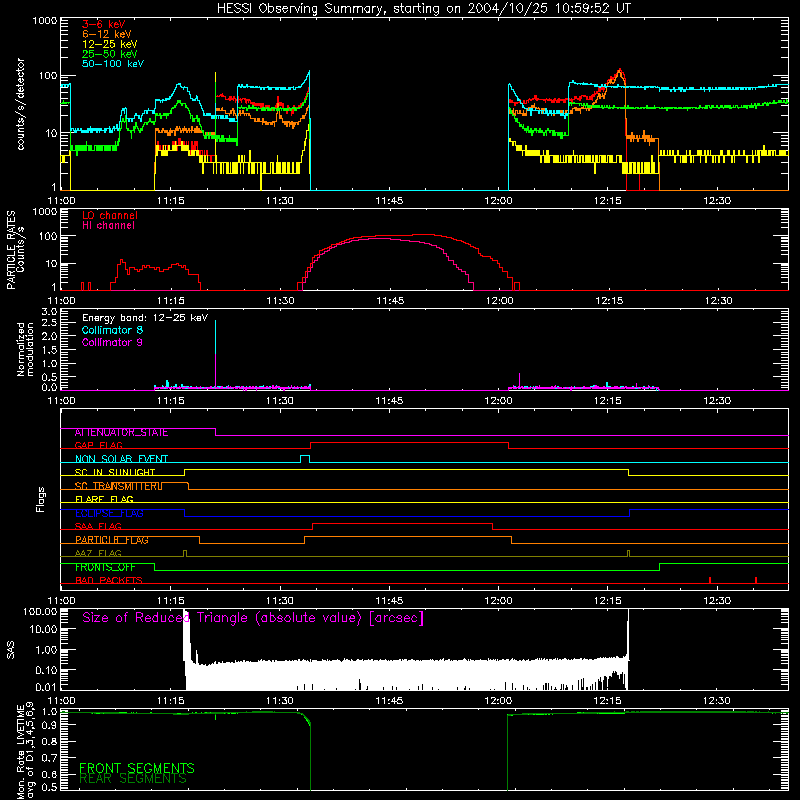
Task: Click the first BAD_PACKETS spike near 12:29
Action: point(710,580)
